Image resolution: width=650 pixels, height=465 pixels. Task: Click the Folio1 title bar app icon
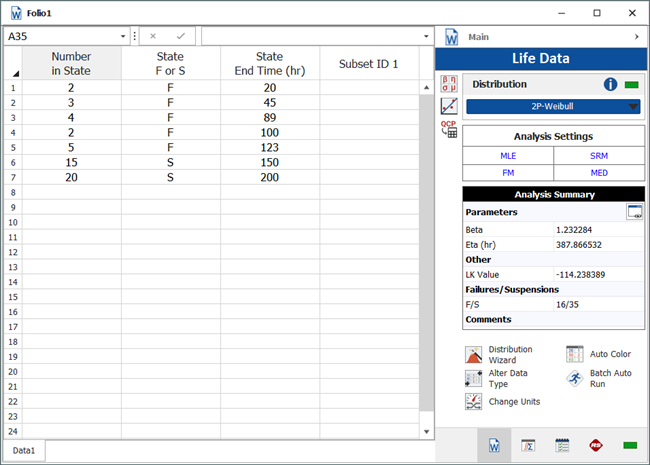(x=16, y=13)
